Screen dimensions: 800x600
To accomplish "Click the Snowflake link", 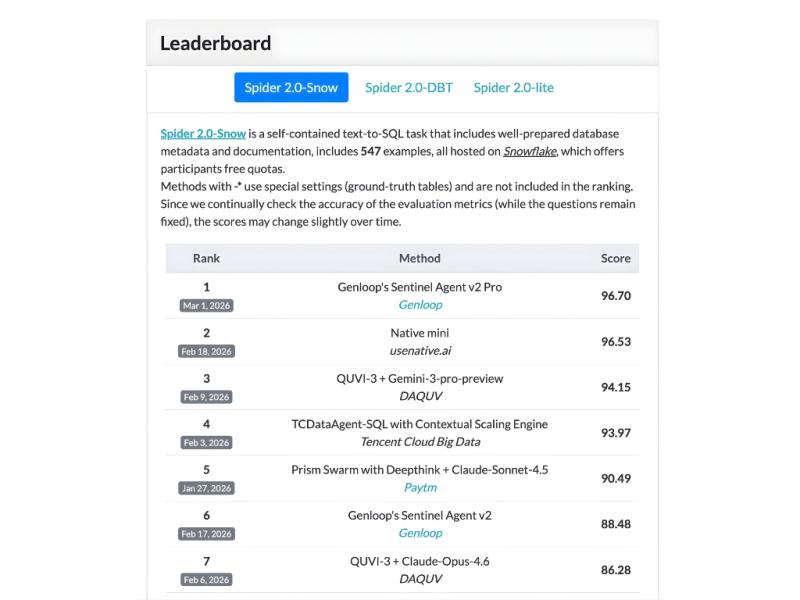I will pos(529,152).
